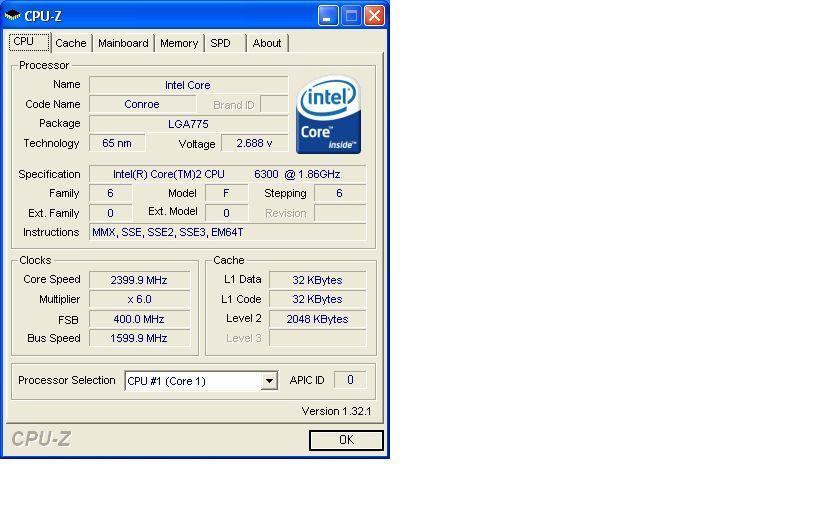The image size is (840, 525).
Task: Click the Model value F
Action: pos(227,193)
